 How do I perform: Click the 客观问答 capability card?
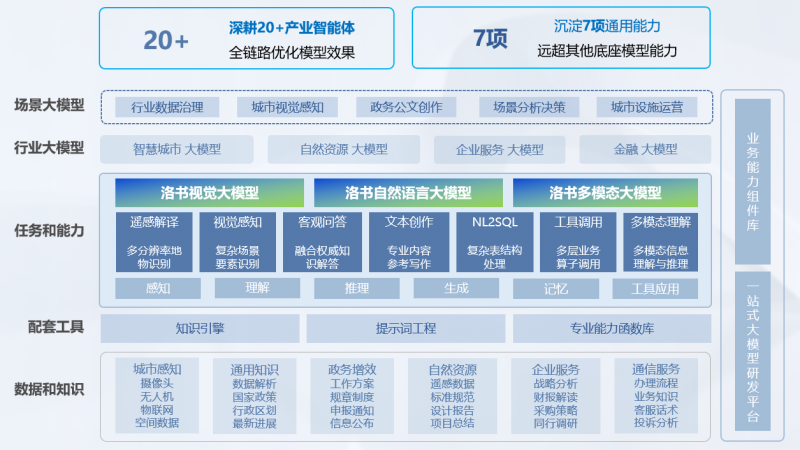322,243
